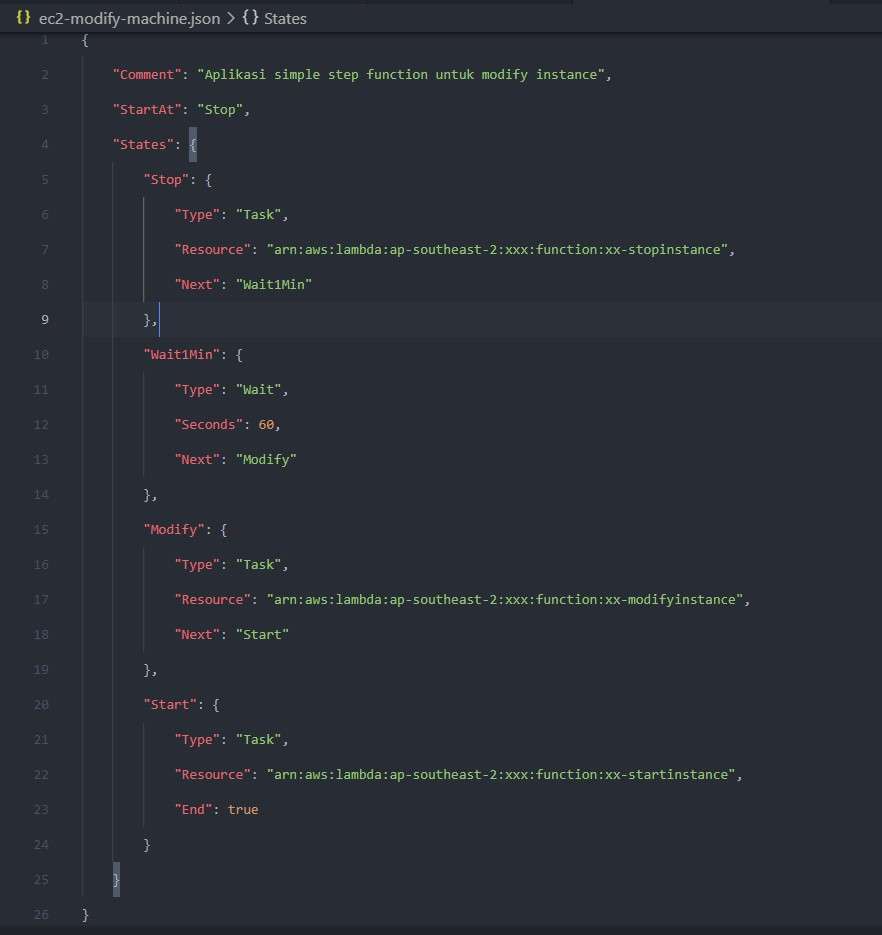882x935 pixels.
Task: Click the Seconds value 60
Action: point(267,424)
